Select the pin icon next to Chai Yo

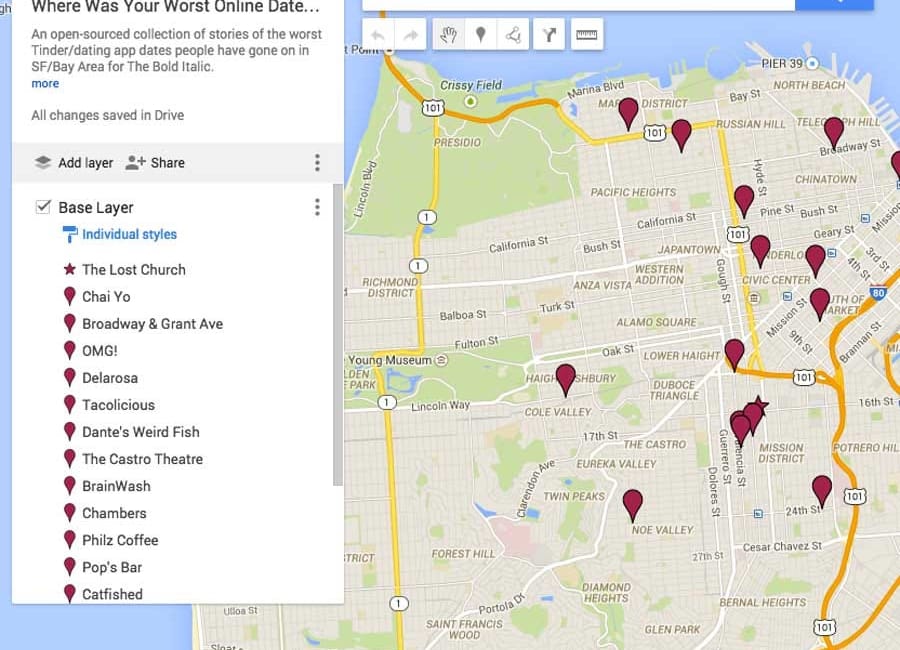click(69, 296)
